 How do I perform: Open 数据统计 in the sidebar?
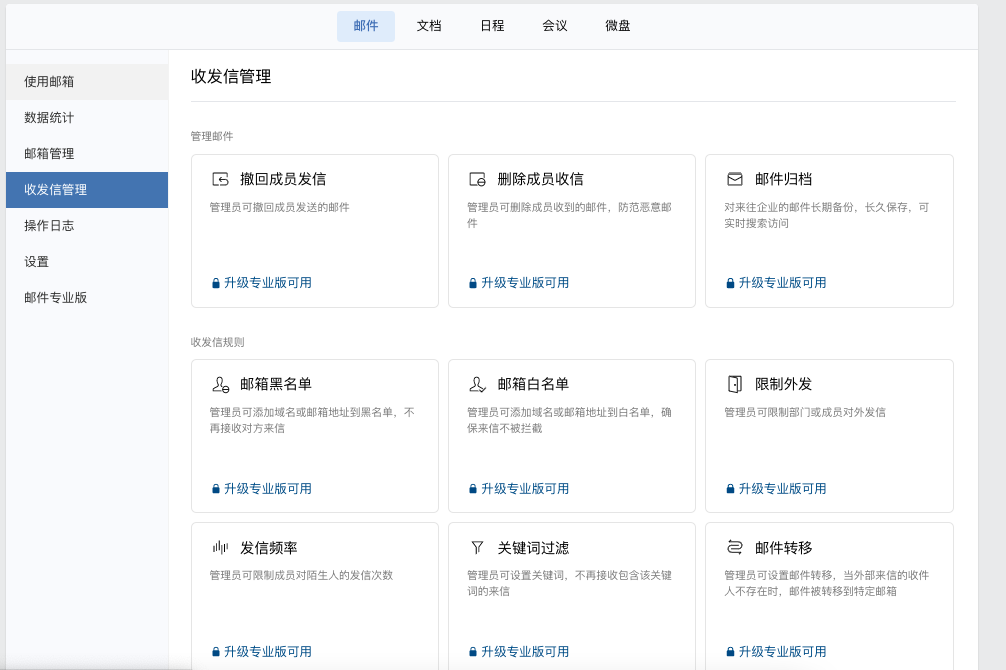pyautogui.click(x=49, y=118)
